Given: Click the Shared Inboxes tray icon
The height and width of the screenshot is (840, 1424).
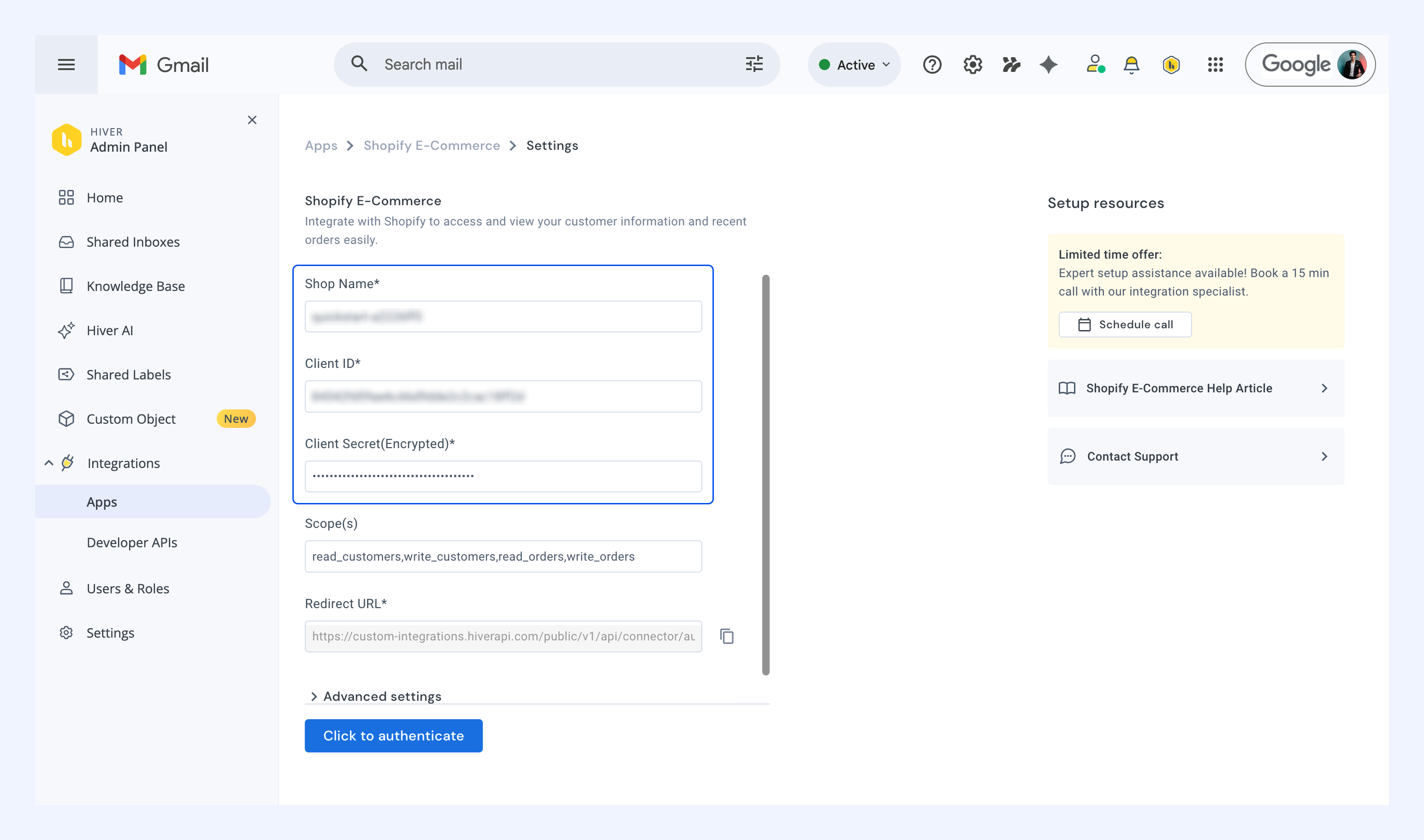Looking at the screenshot, I should point(66,242).
